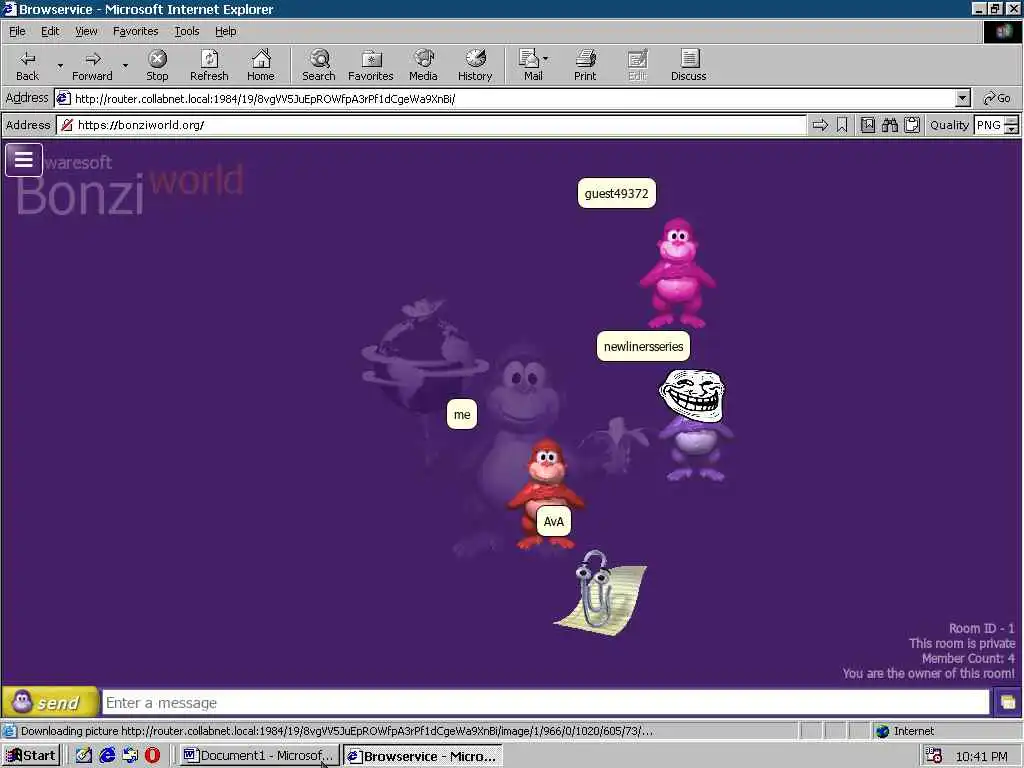Click the Print toolbar icon

pos(585,65)
